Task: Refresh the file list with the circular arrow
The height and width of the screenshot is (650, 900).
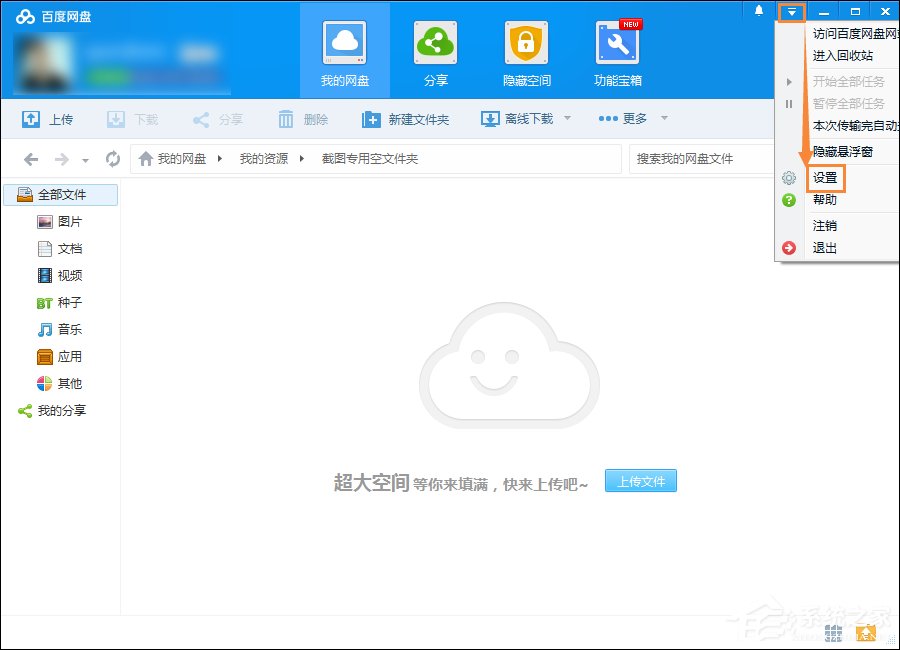Action: (112, 158)
